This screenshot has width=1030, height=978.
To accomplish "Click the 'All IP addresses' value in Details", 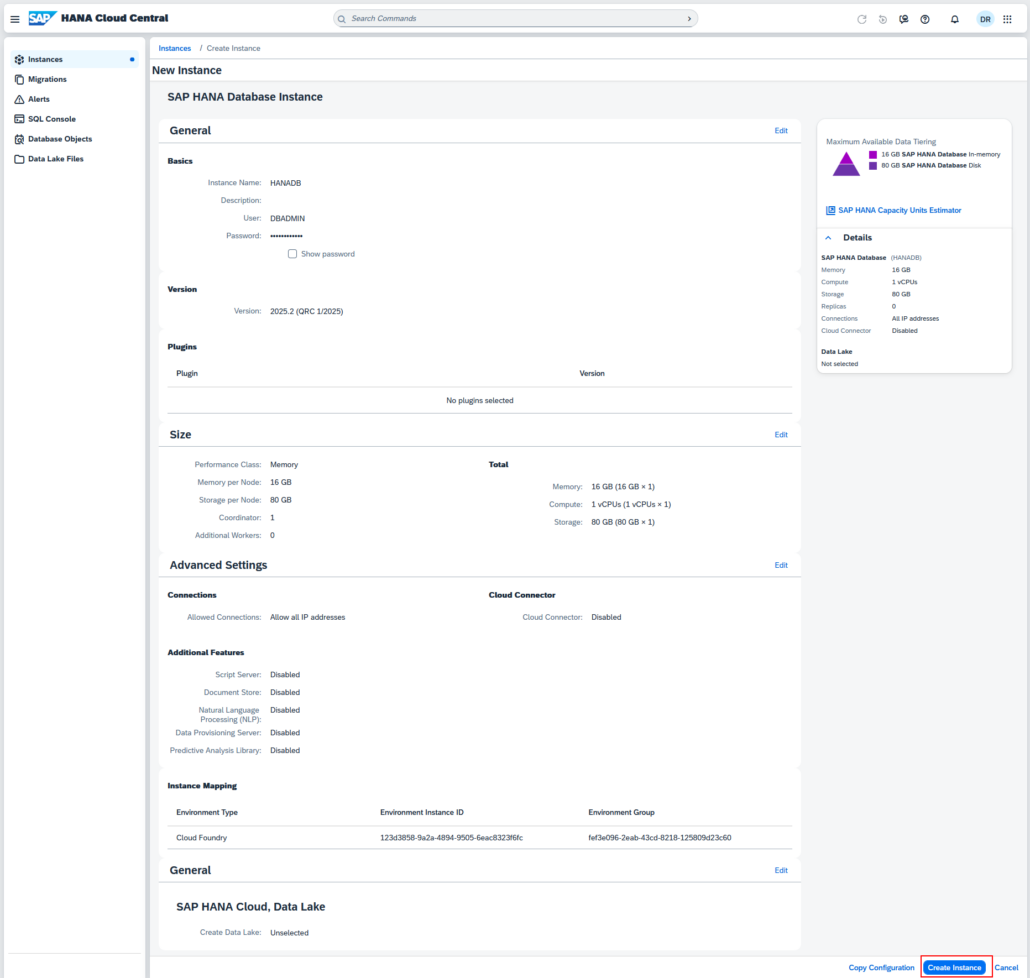I will [x=915, y=319].
